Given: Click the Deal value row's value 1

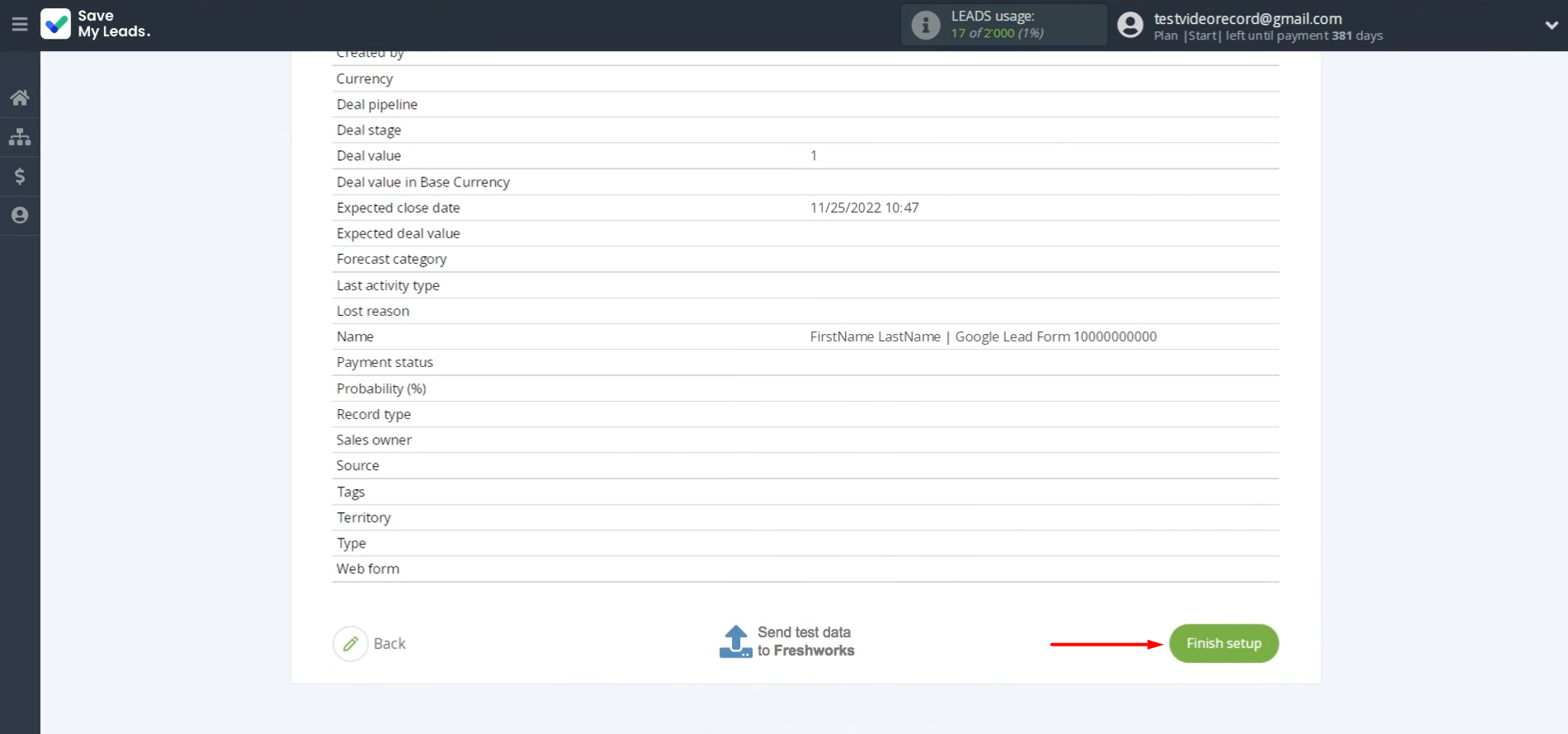Looking at the screenshot, I should tap(814, 156).
